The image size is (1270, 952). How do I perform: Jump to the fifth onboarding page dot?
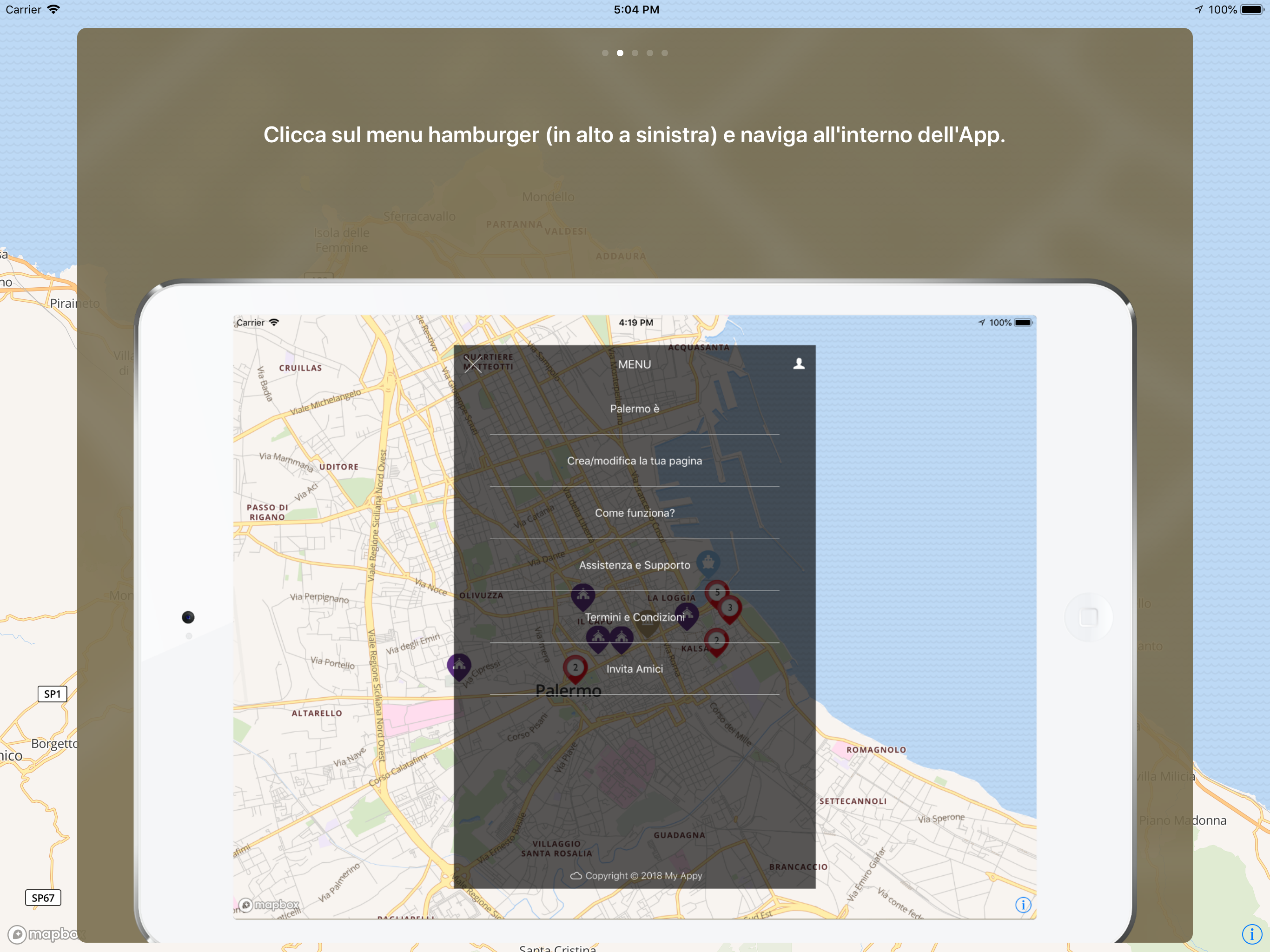point(665,53)
